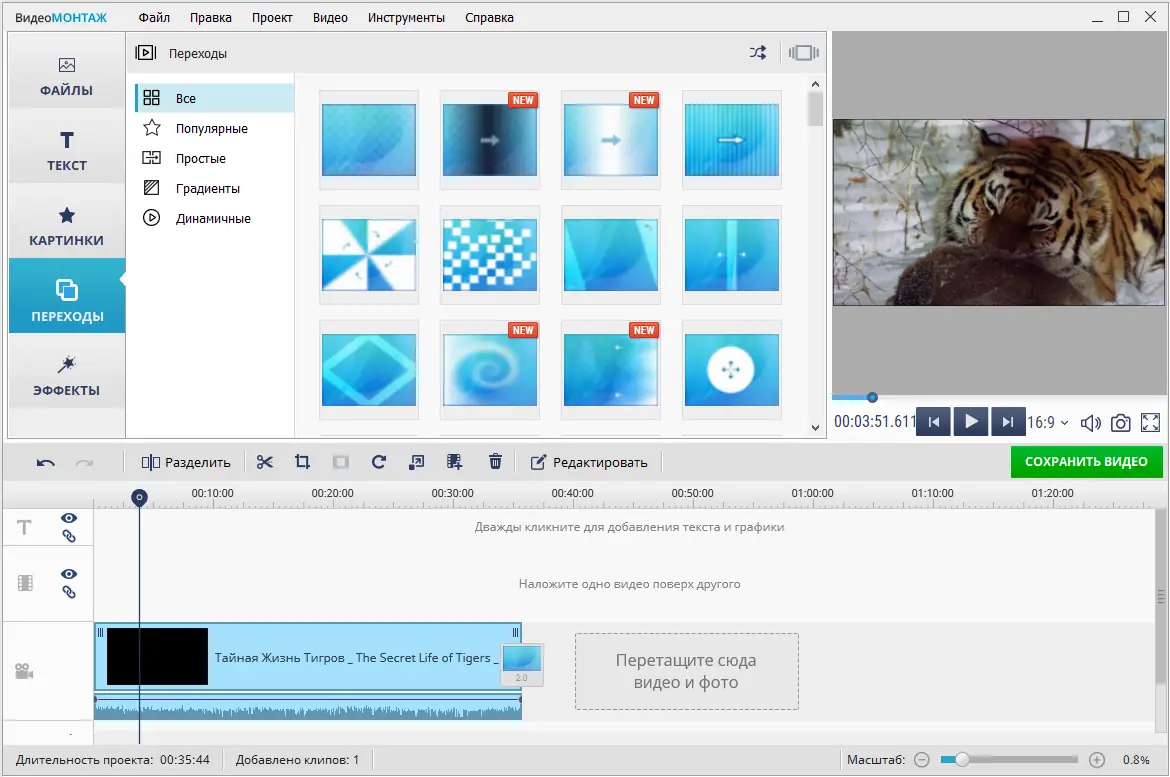Click the Масштаб zoom slider handle
1170x777 pixels.
click(x=962, y=760)
